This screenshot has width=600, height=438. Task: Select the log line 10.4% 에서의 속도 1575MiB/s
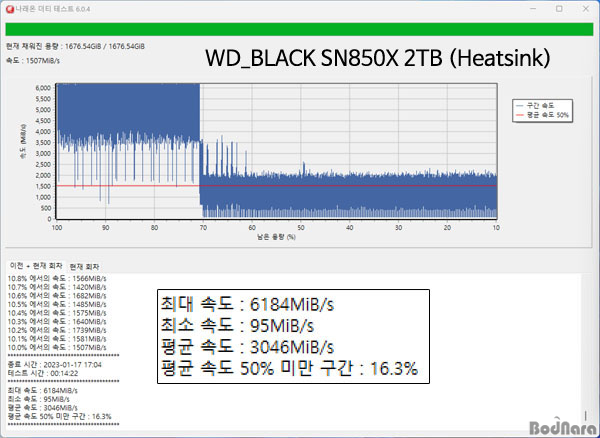click(57, 313)
